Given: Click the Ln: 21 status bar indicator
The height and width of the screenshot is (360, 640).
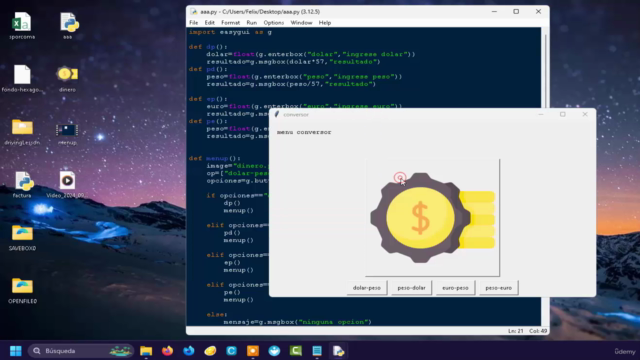Looking at the screenshot, I should point(516,331).
